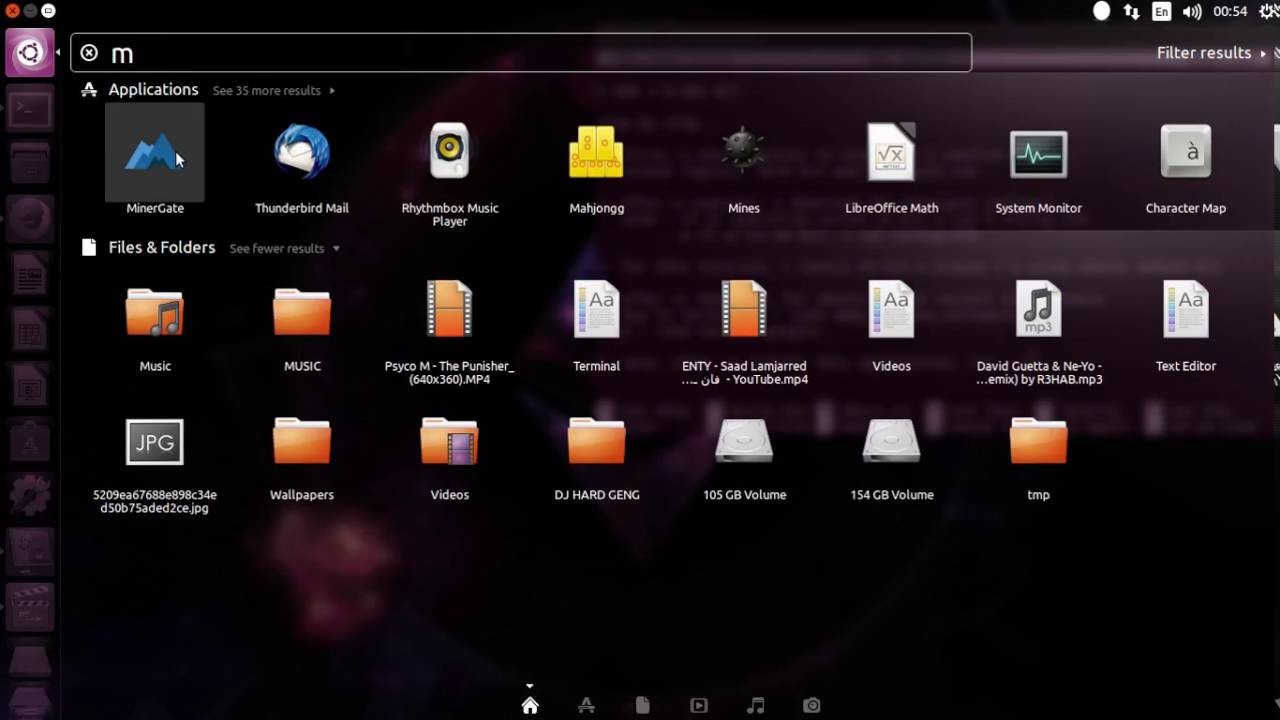Expand Filter results panel

tap(1210, 53)
